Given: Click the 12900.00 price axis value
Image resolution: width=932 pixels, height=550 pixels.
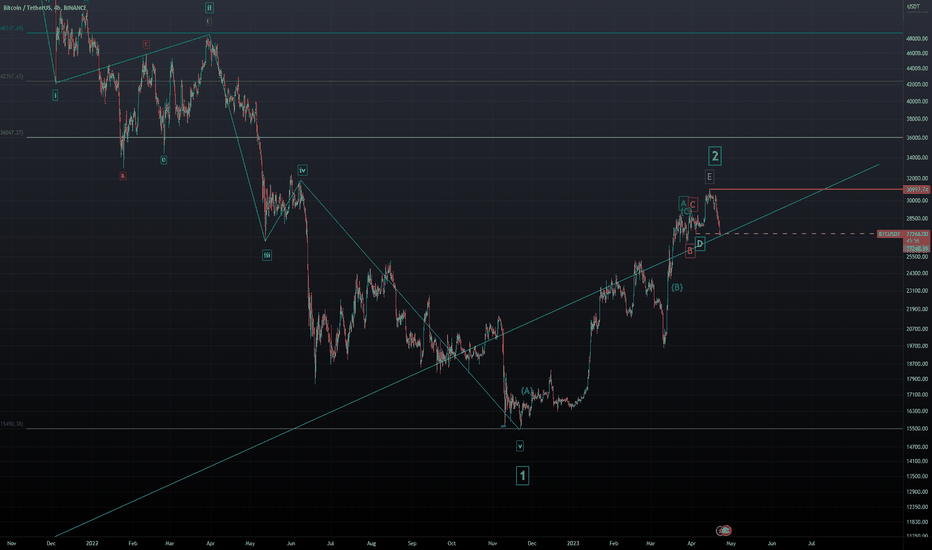Looking at the screenshot, I should 917,492.
